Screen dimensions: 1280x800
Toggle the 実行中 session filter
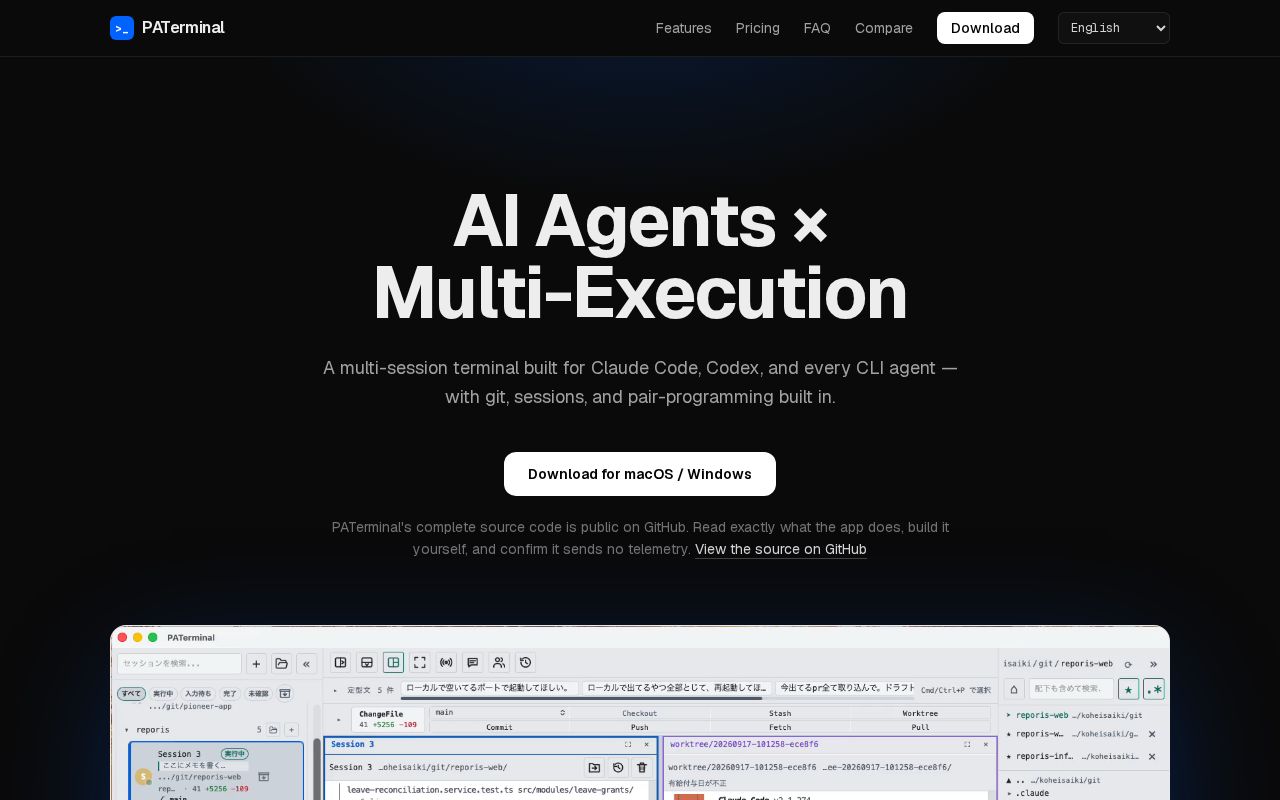coord(163,693)
